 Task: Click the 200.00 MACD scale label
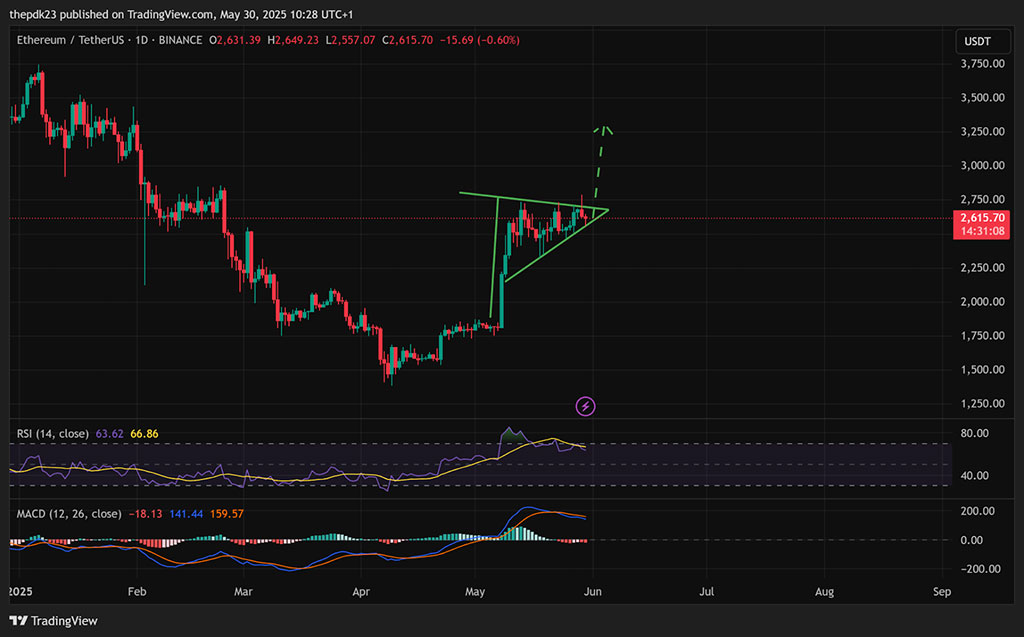tap(977, 511)
